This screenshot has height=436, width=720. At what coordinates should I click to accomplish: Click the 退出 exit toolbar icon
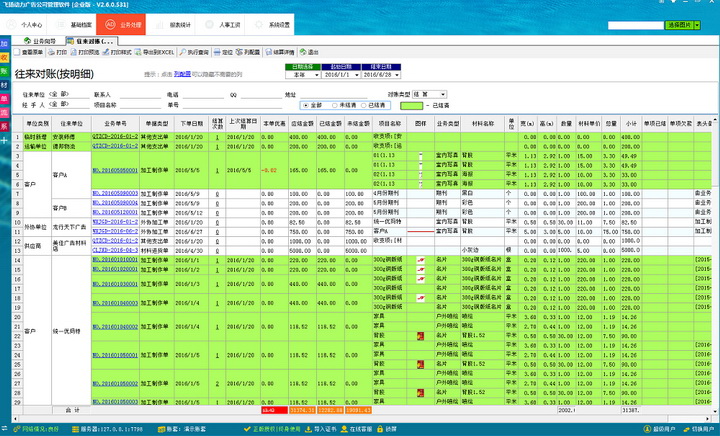point(311,51)
